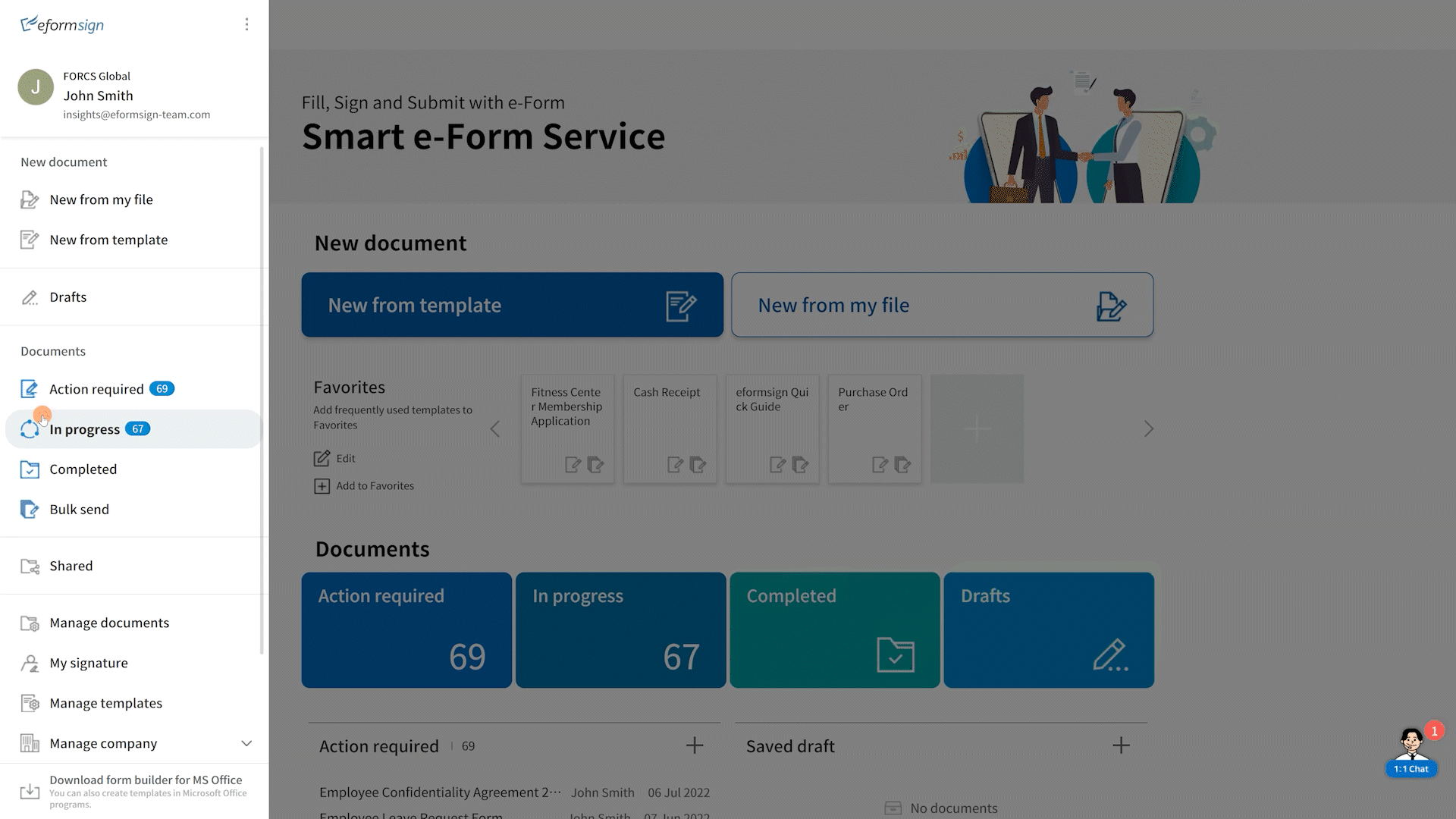Open the 1:1 Chat widget

pos(1411,754)
